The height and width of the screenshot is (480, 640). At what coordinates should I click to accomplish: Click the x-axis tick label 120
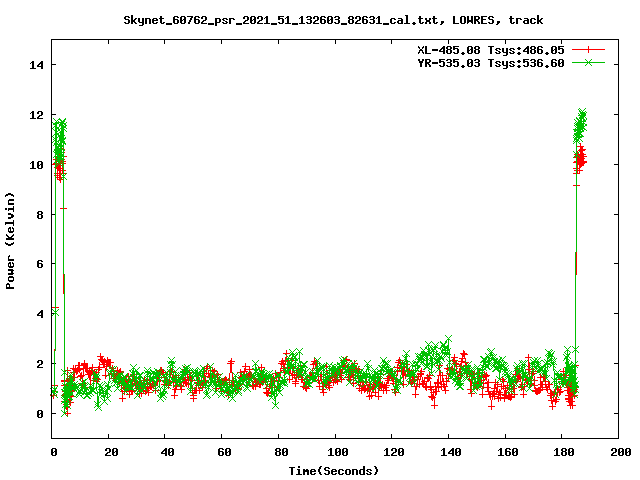coord(394,452)
